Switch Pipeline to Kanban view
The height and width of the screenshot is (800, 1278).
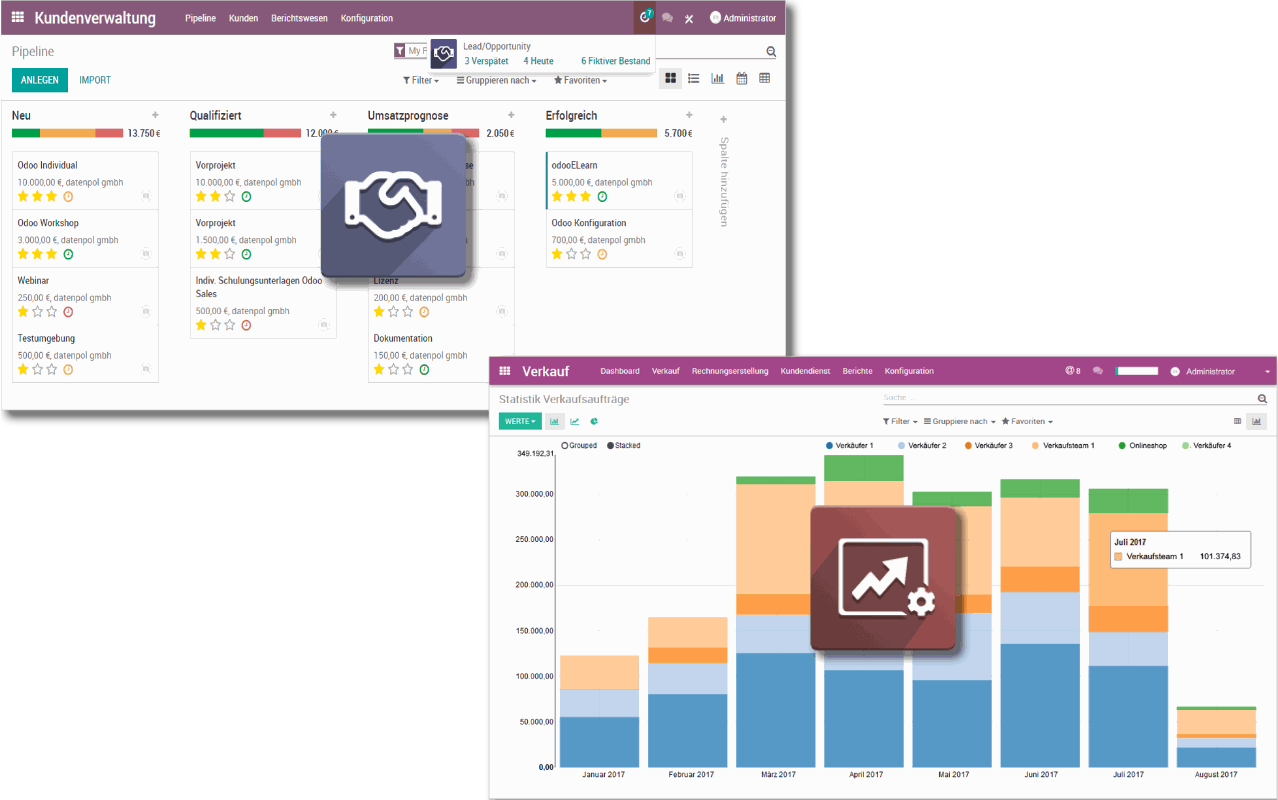tap(670, 79)
